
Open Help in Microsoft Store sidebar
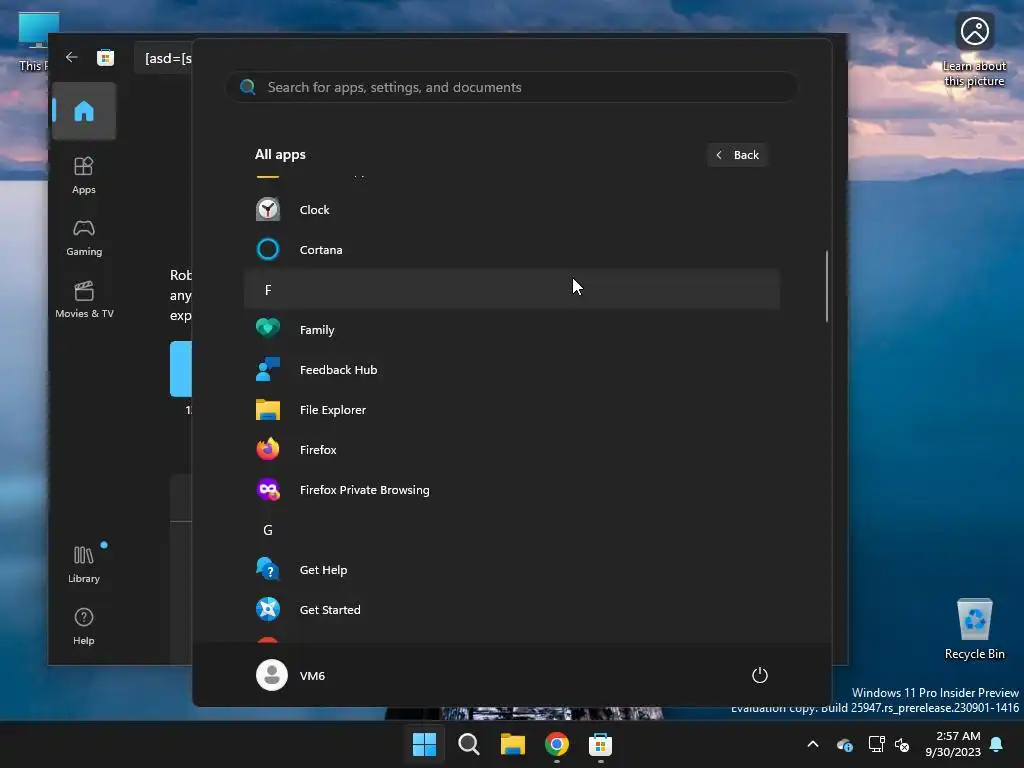[84, 627]
